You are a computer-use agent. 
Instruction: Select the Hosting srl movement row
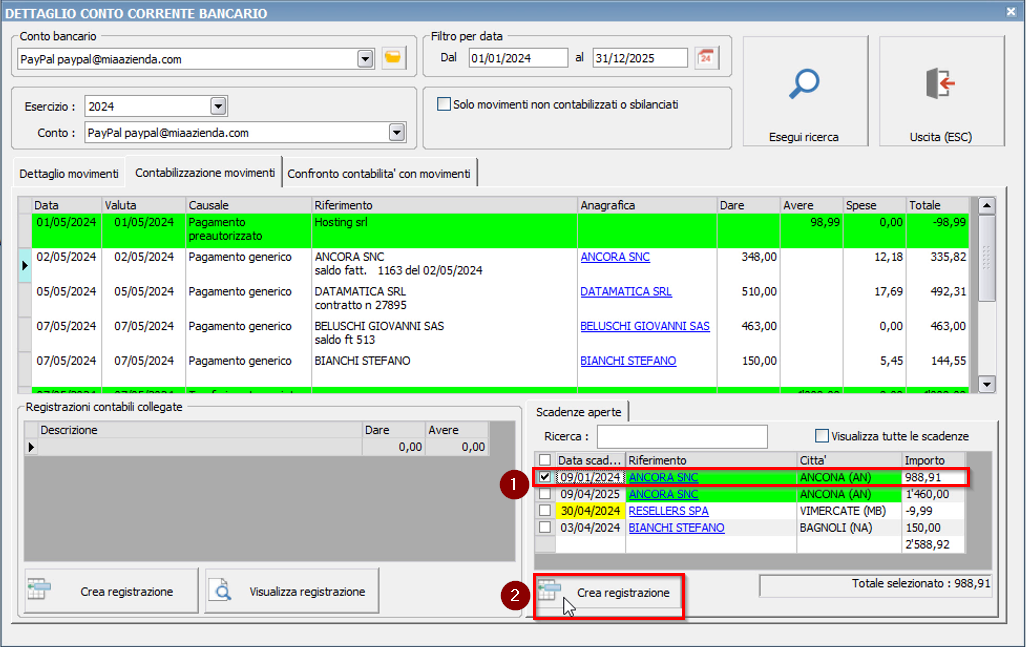(x=501, y=230)
